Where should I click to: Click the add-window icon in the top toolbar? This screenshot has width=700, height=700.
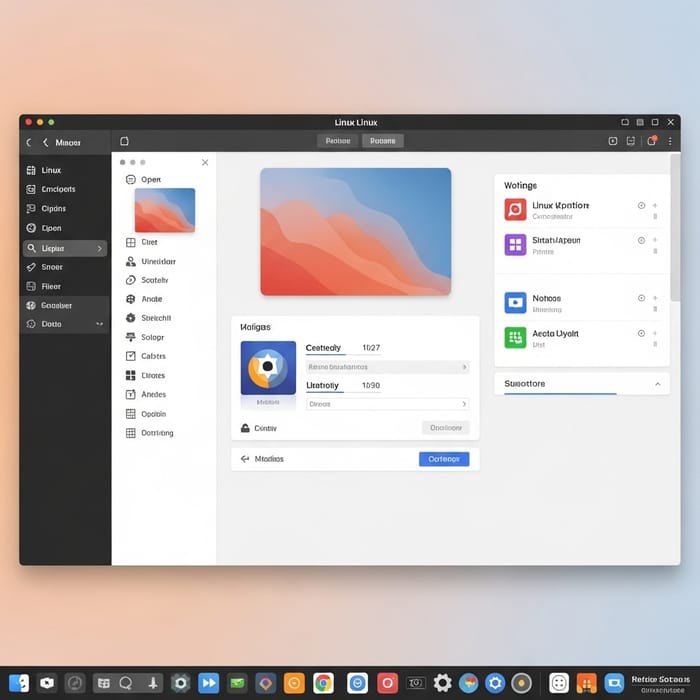612,141
